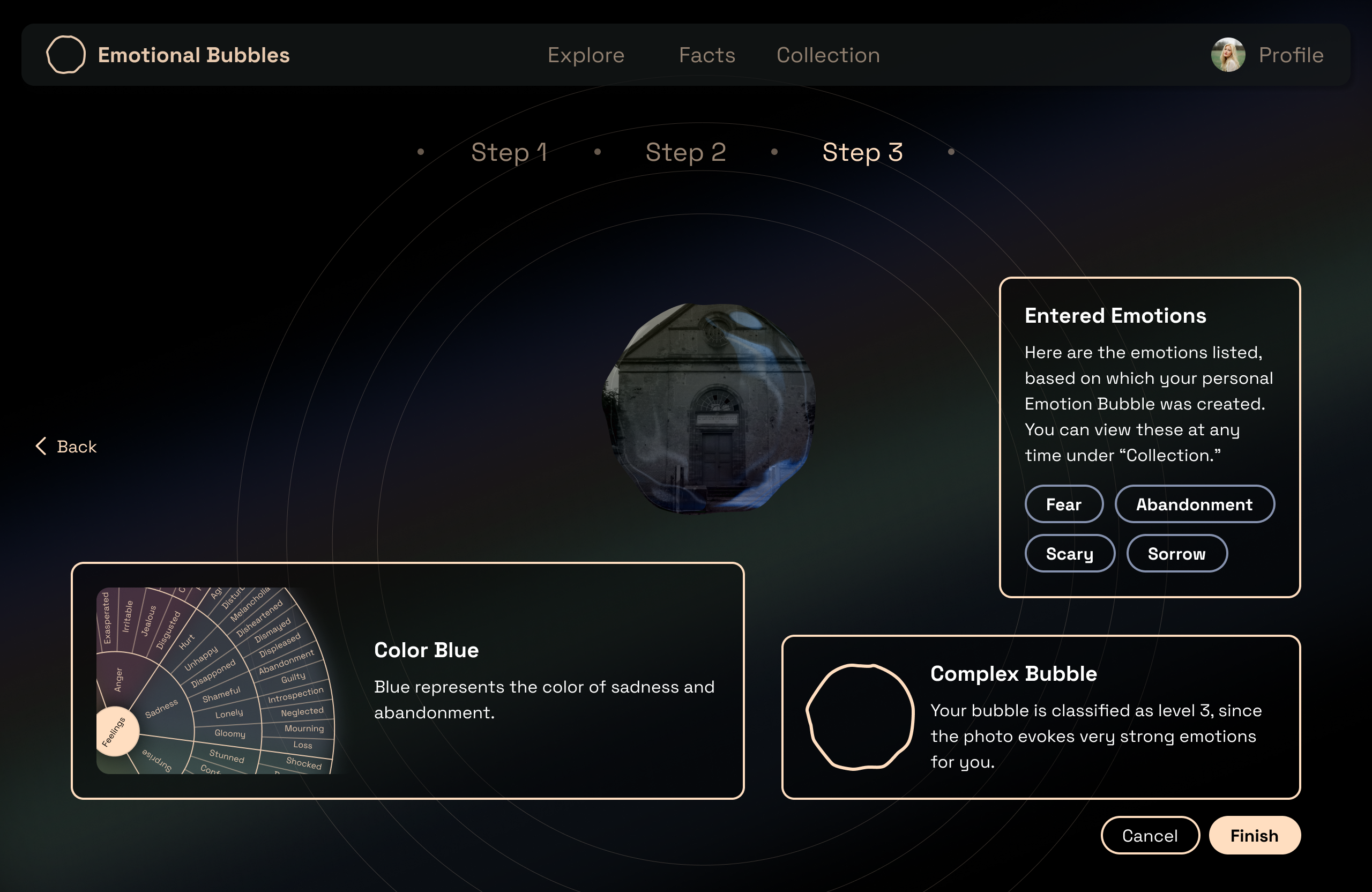Click the Emotional Bubbles logo circle
The image size is (1372, 892).
[x=66, y=55]
